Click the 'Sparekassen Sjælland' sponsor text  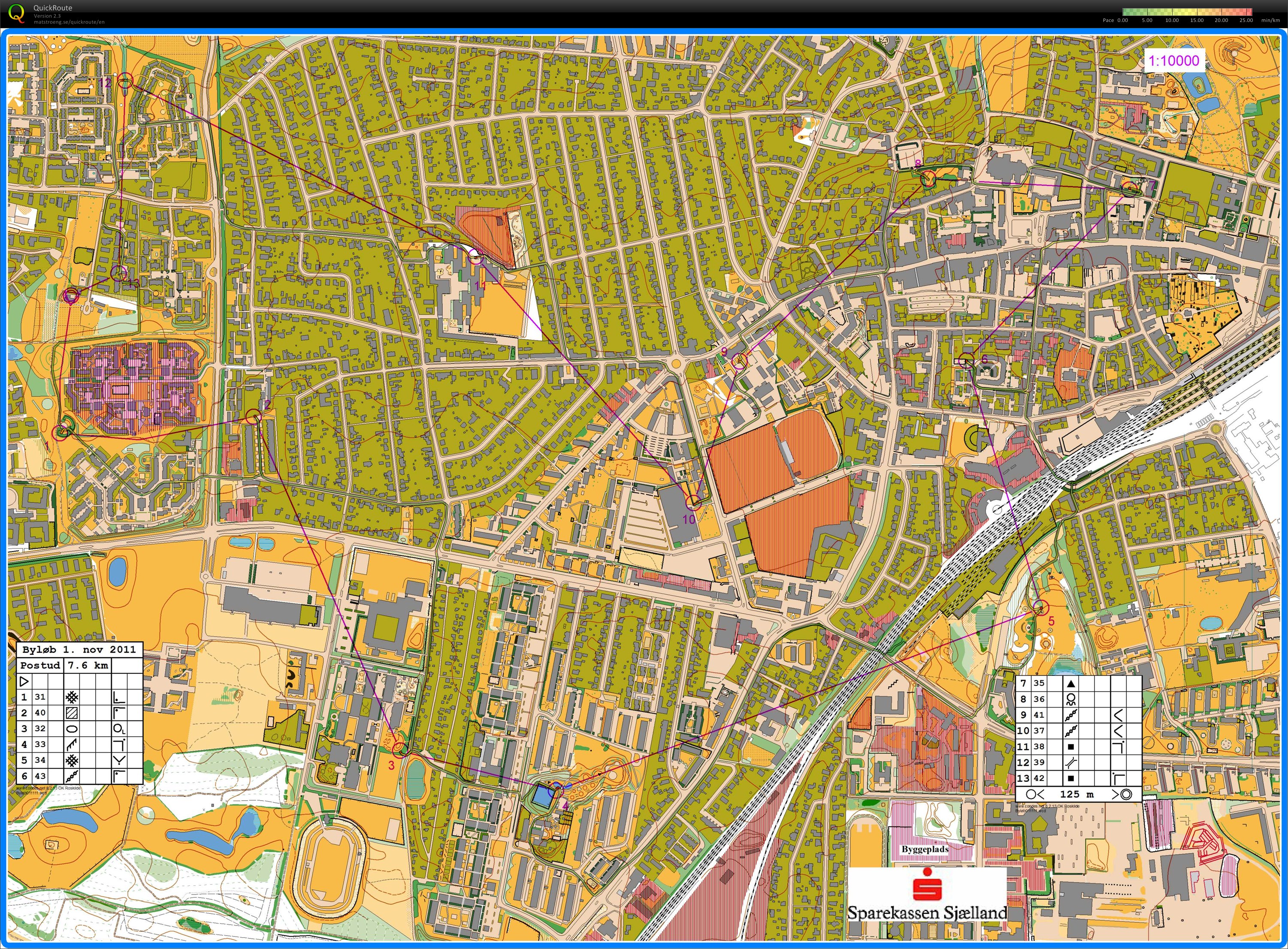pyautogui.click(x=927, y=913)
